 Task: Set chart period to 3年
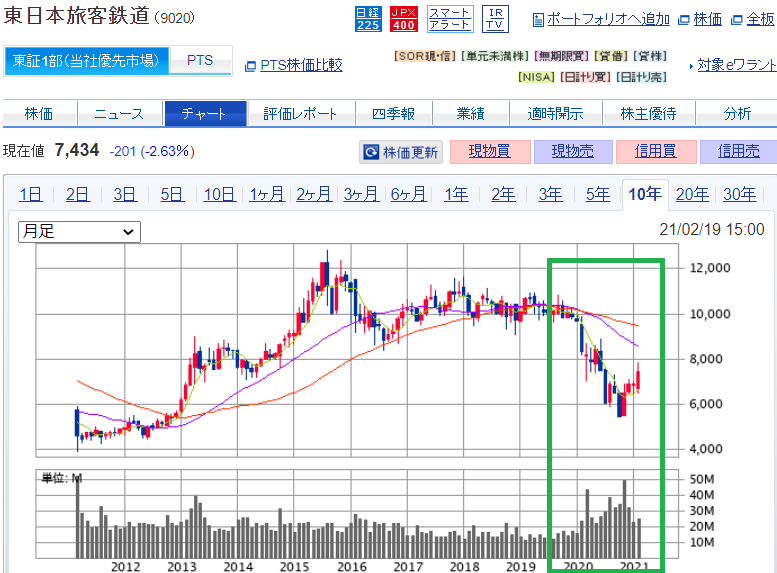[x=551, y=194]
